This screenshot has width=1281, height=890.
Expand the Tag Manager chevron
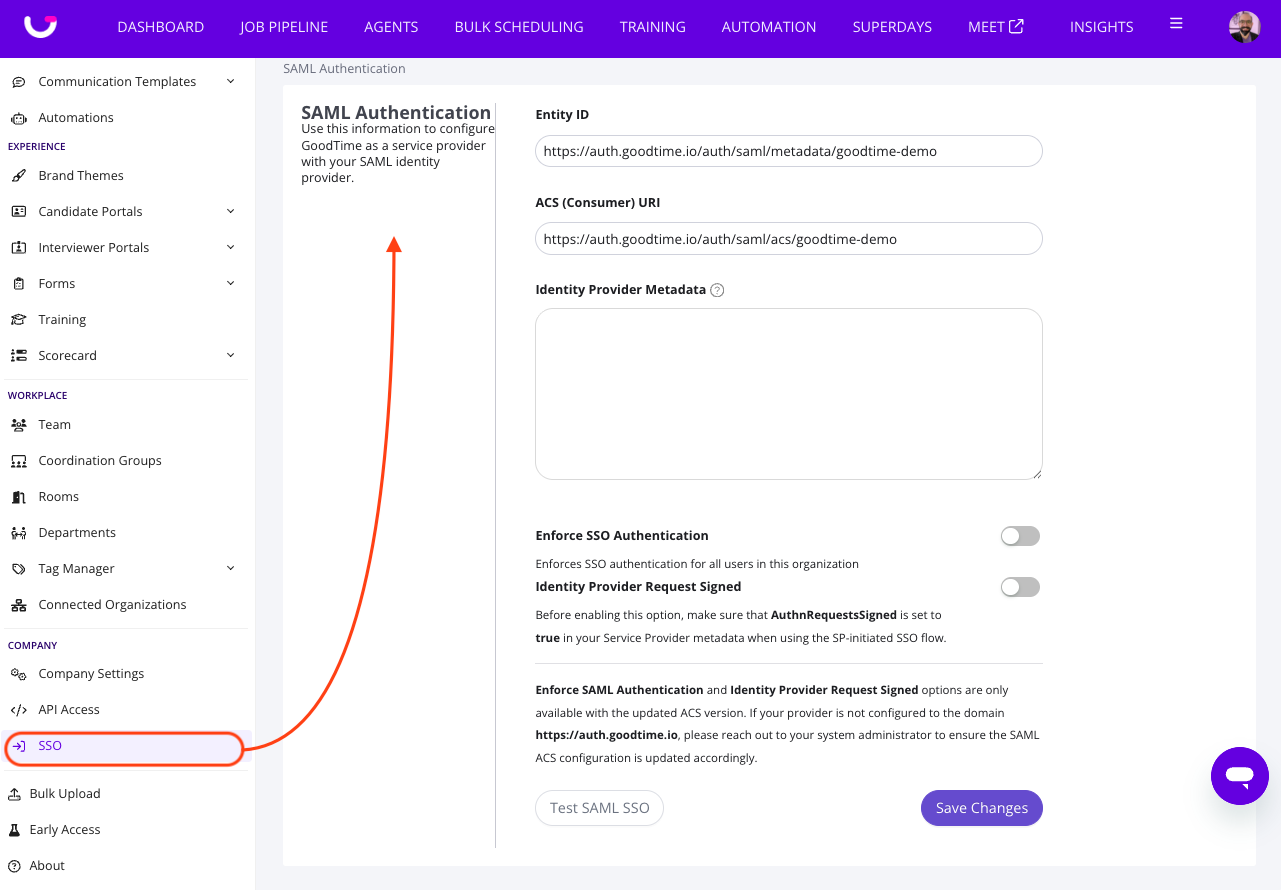point(231,569)
